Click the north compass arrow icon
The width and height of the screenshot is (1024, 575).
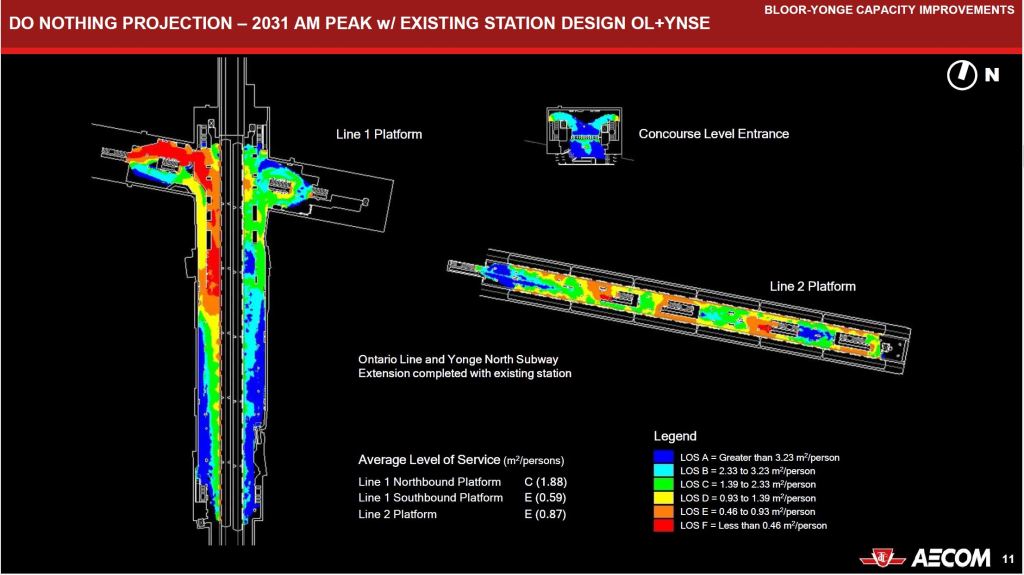tap(961, 75)
